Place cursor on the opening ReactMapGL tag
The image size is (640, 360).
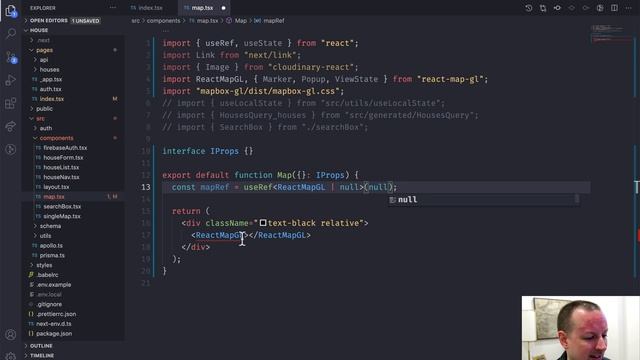(220, 235)
